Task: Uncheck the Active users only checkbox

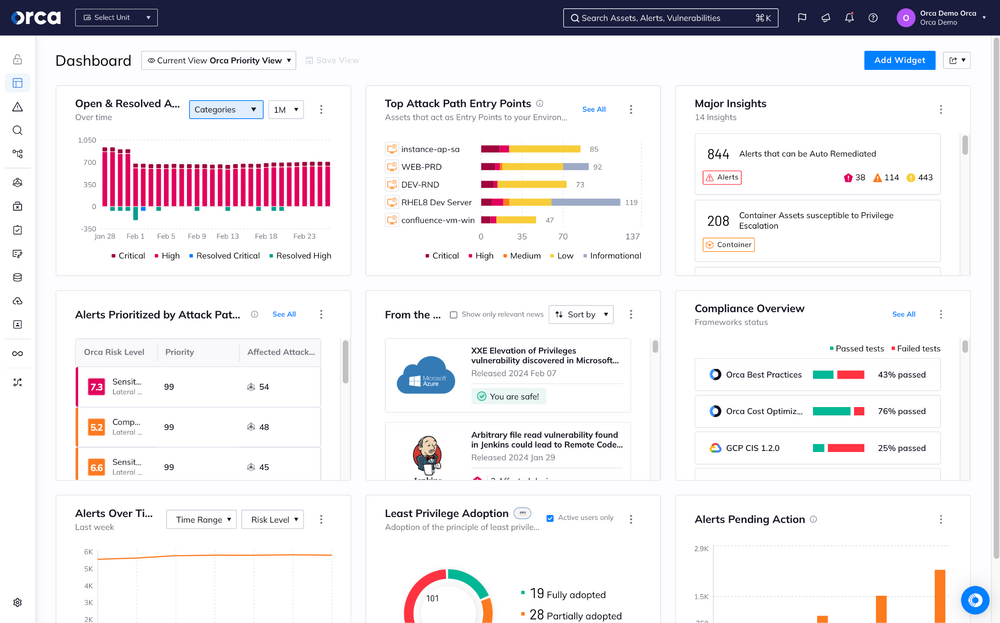Action: [550, 518]
